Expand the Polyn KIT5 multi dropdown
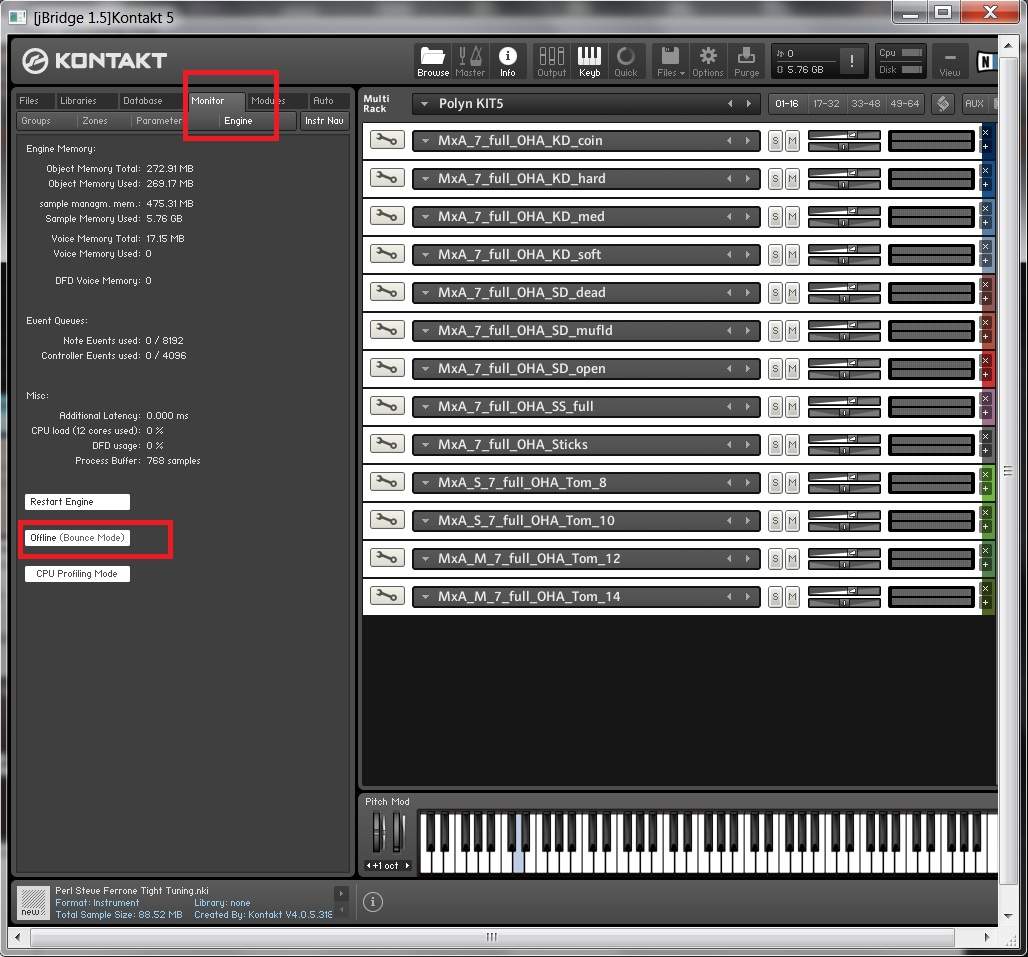This screenshot has width=1028, height=957. 425,104
